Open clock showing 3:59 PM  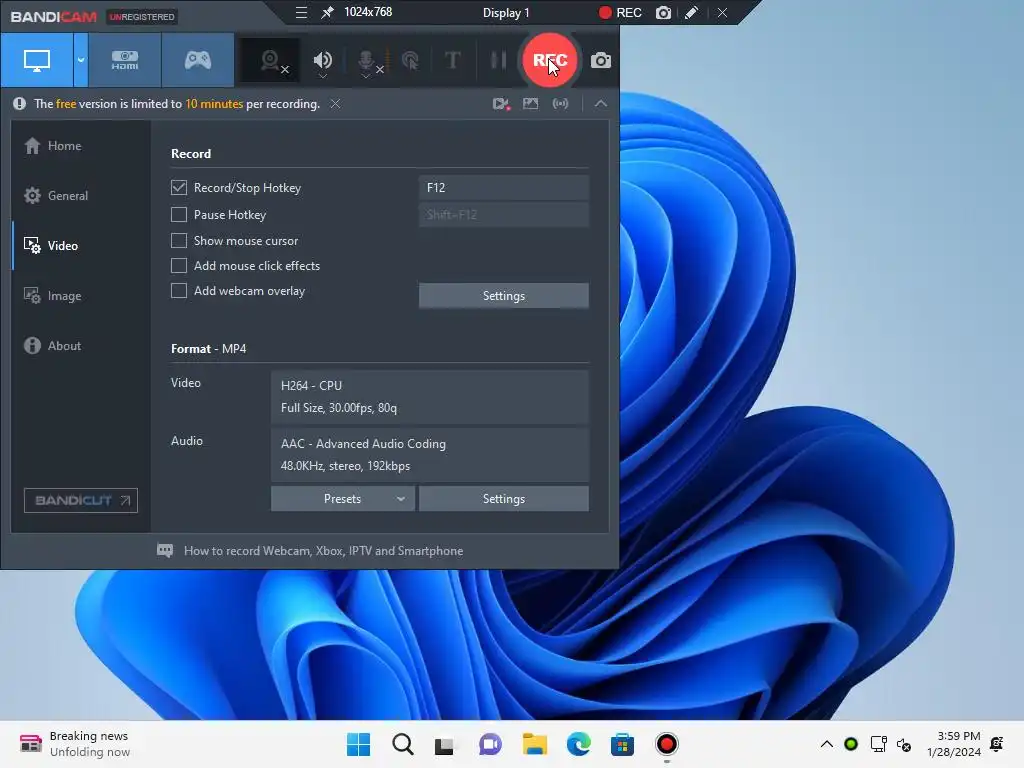[954, 744]
